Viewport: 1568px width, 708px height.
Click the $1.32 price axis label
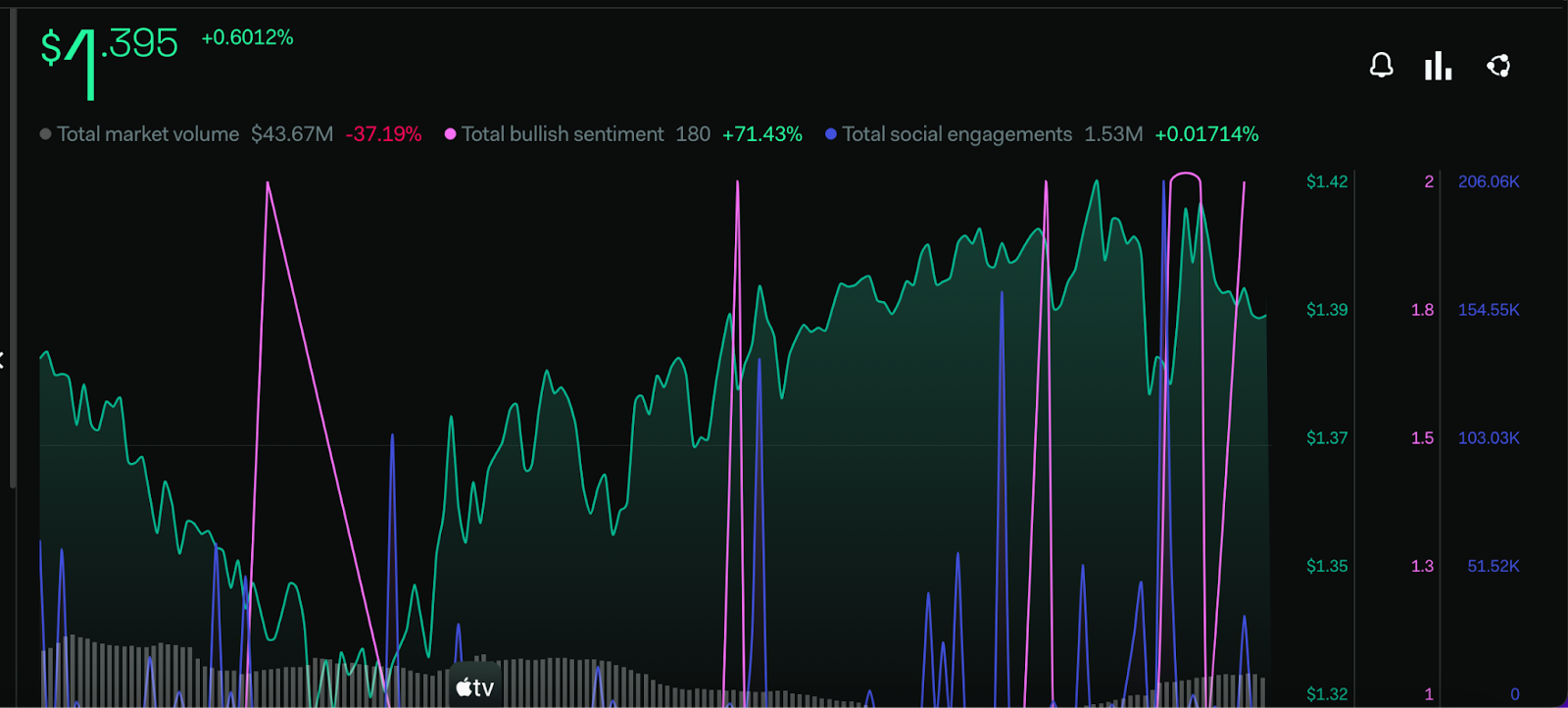tap(1327, 694)
